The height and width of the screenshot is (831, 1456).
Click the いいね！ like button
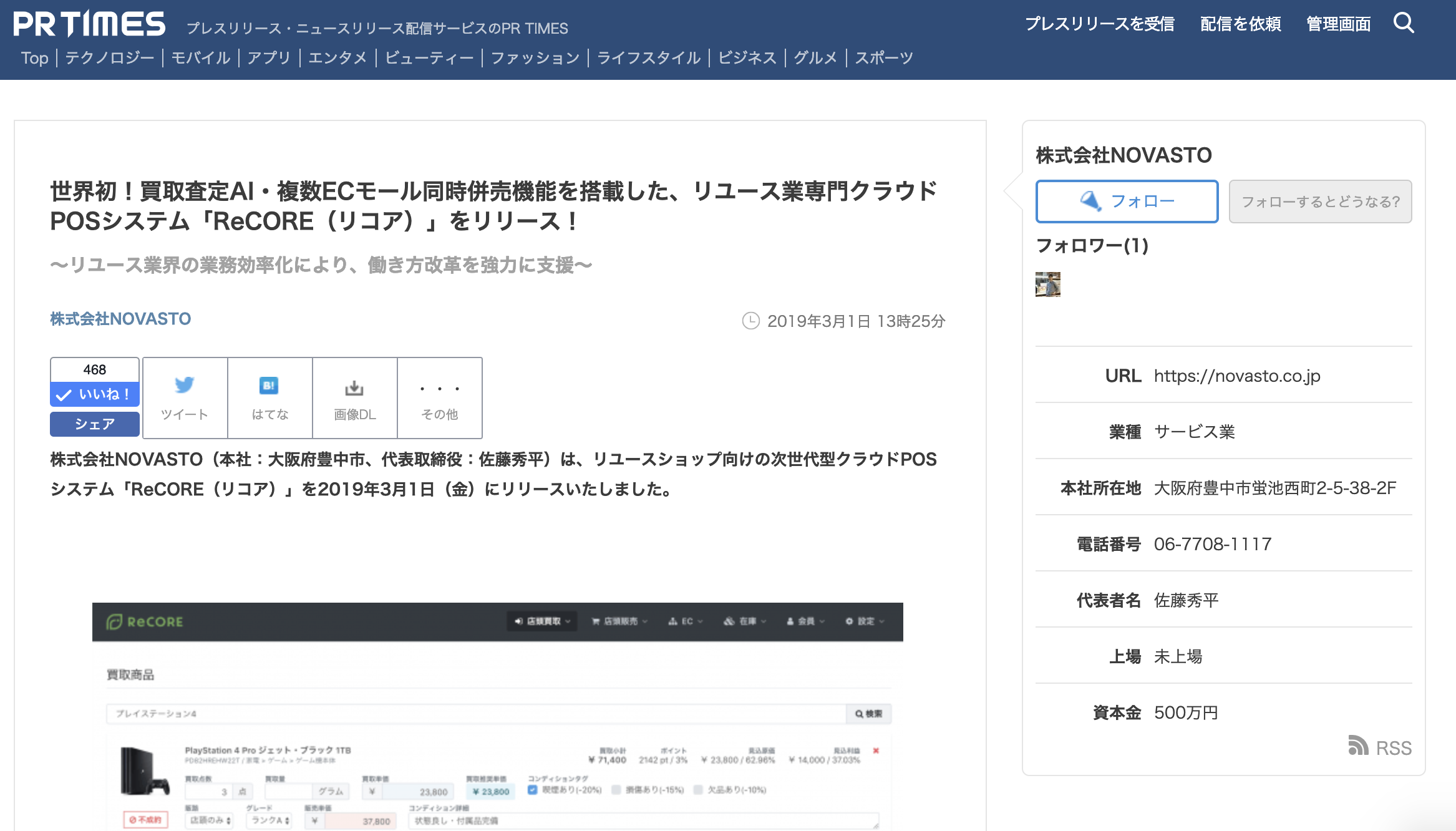pyautogui.click(x=95, y=394)
